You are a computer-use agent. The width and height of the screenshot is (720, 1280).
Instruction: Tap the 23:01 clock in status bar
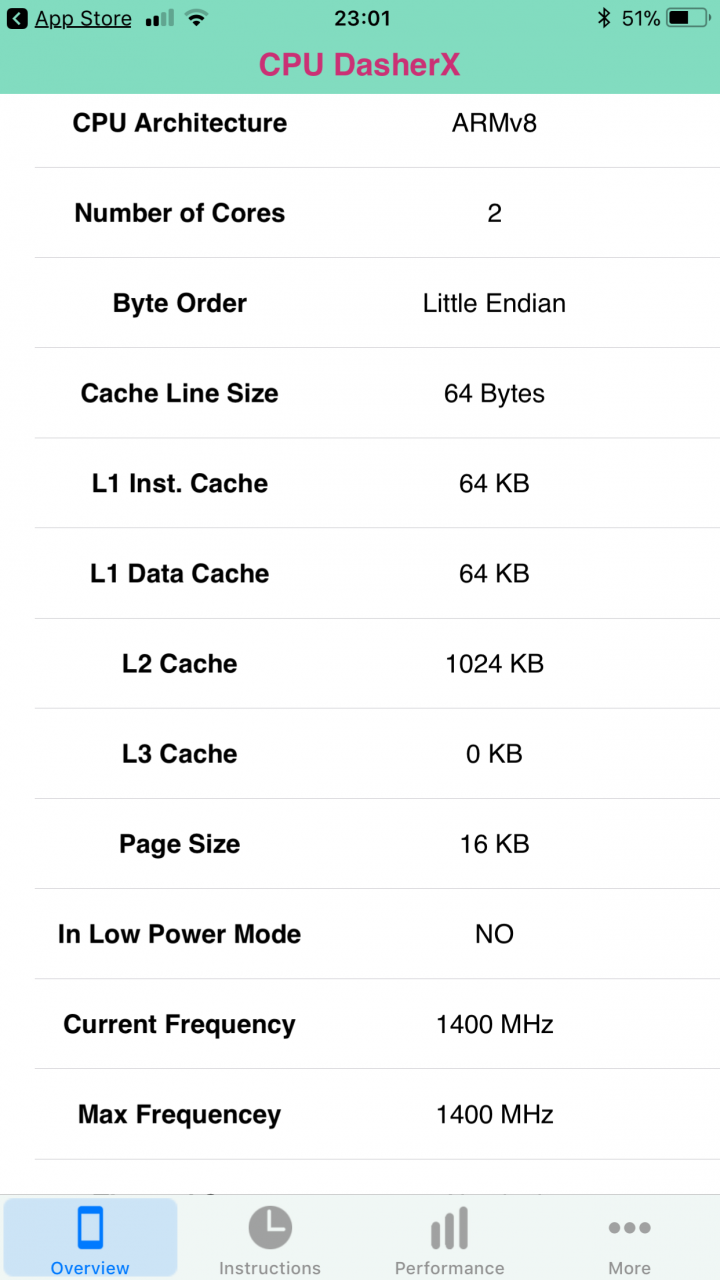[362, 18]
